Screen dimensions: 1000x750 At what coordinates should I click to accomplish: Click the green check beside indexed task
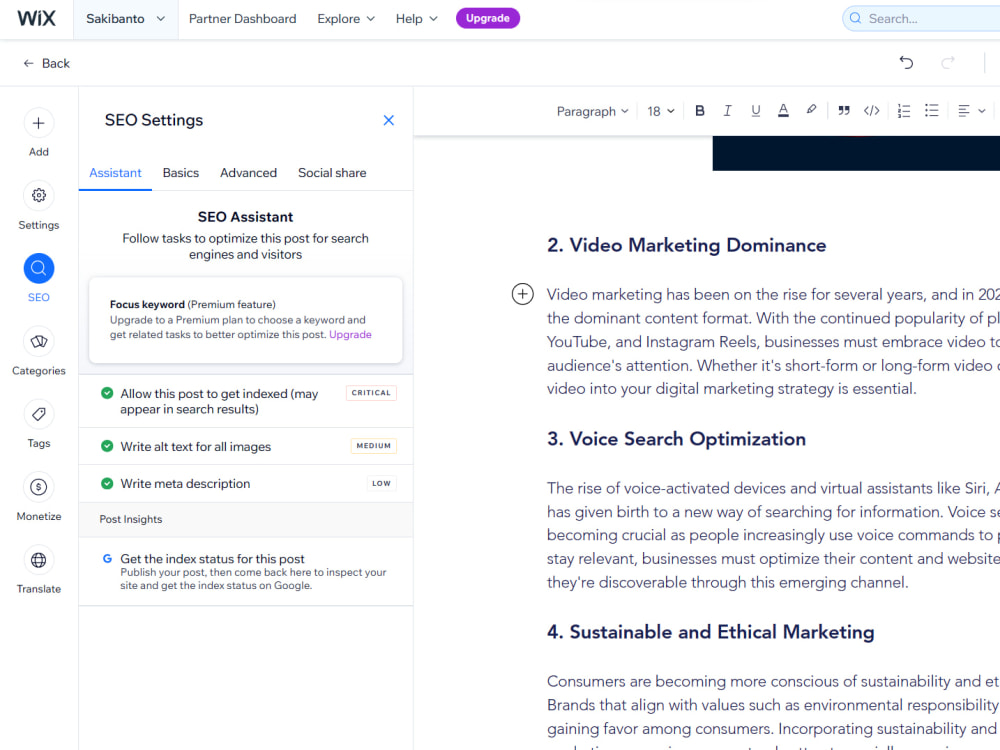tap(107, 393)
